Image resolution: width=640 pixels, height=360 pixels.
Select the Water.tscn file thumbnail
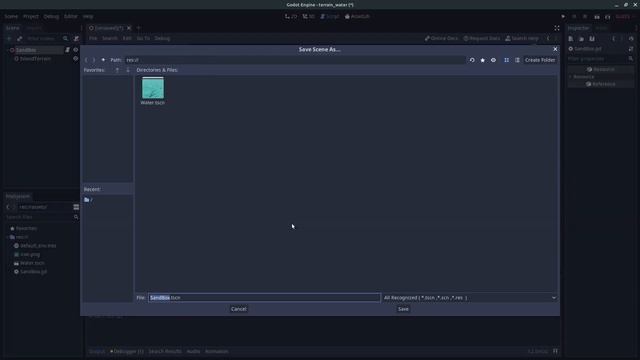point(153,91)
